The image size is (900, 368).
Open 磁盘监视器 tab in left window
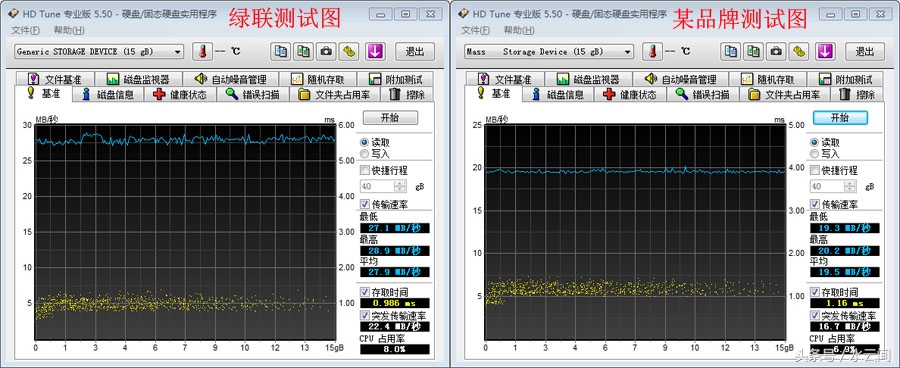click(x=138, y=79)
